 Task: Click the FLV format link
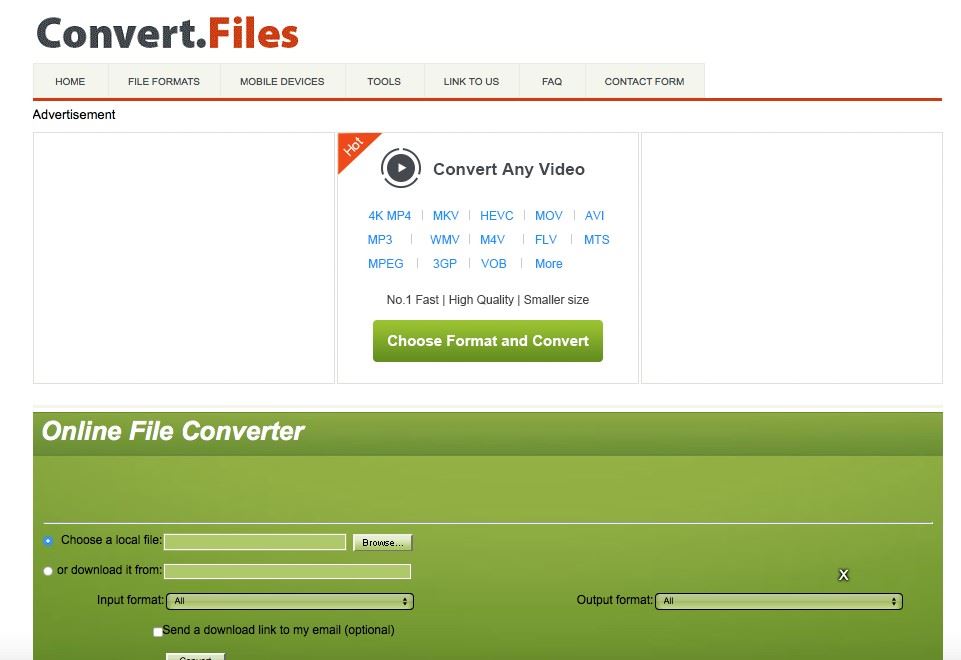click(x=545, y=240)
